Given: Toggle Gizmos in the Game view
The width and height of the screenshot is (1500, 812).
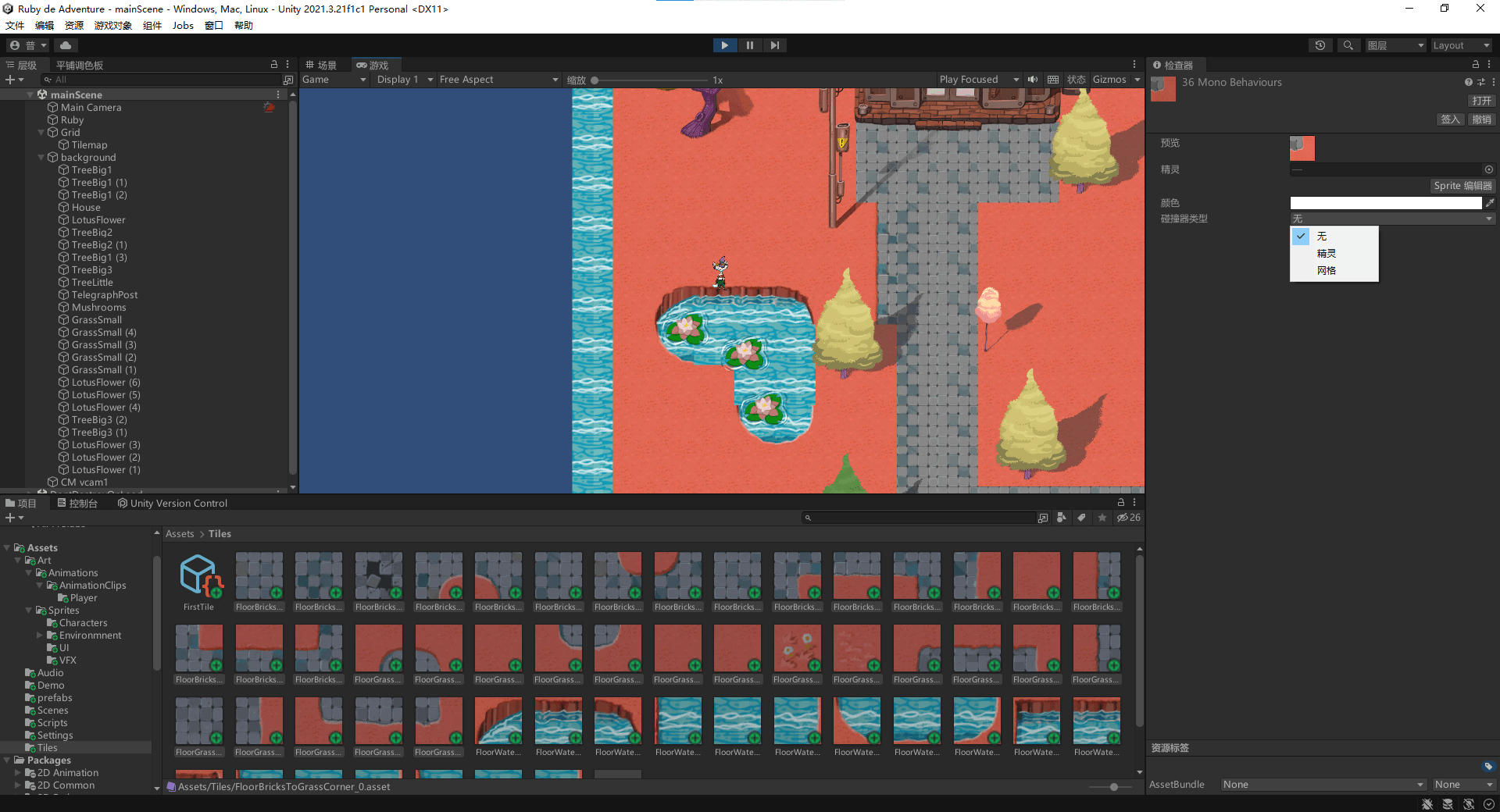Looking at the screenshot, I should point(1109,80).
